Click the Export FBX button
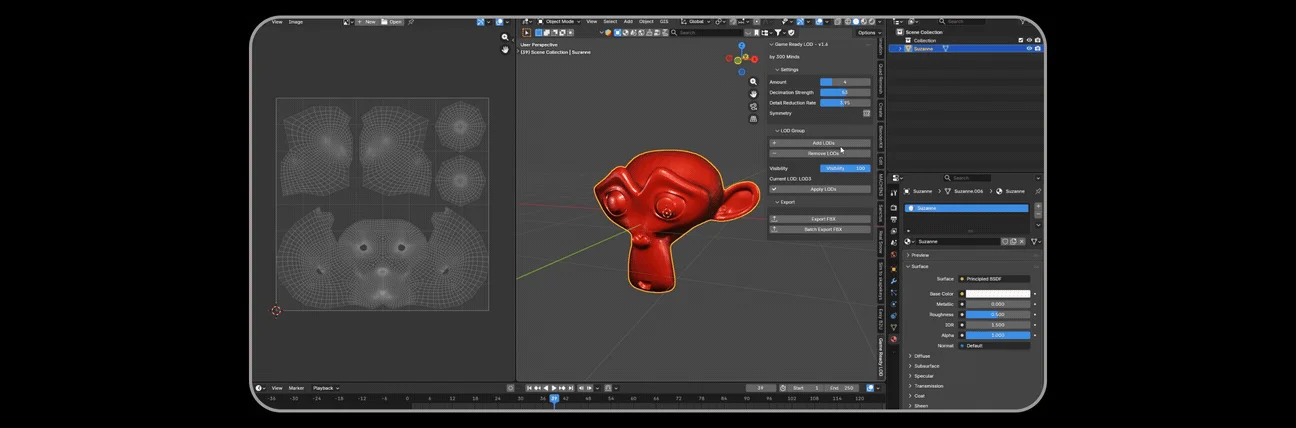The width and height of the screenshot is (1296, 428). [819, 219]
